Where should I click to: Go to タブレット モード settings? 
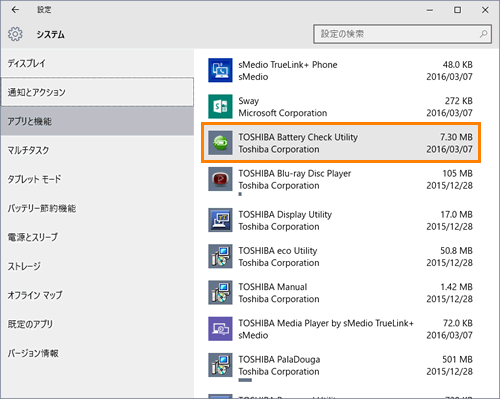click(x=97, y=179)
